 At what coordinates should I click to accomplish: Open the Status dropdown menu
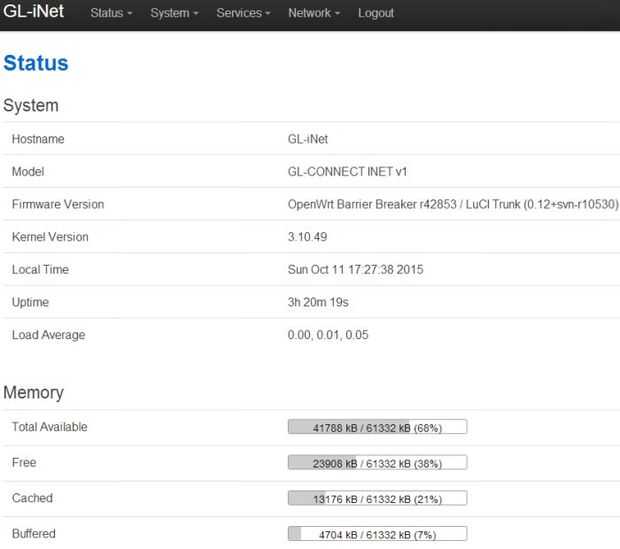pyautogui.click(x=111, y=13)
